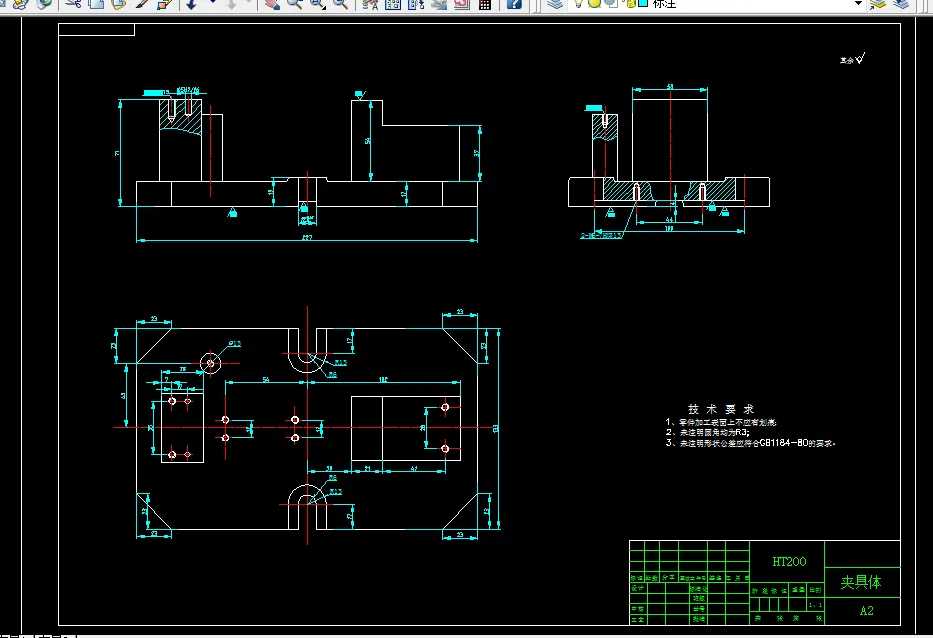Open the Zoom Window flyout tool

click(317, 4)
